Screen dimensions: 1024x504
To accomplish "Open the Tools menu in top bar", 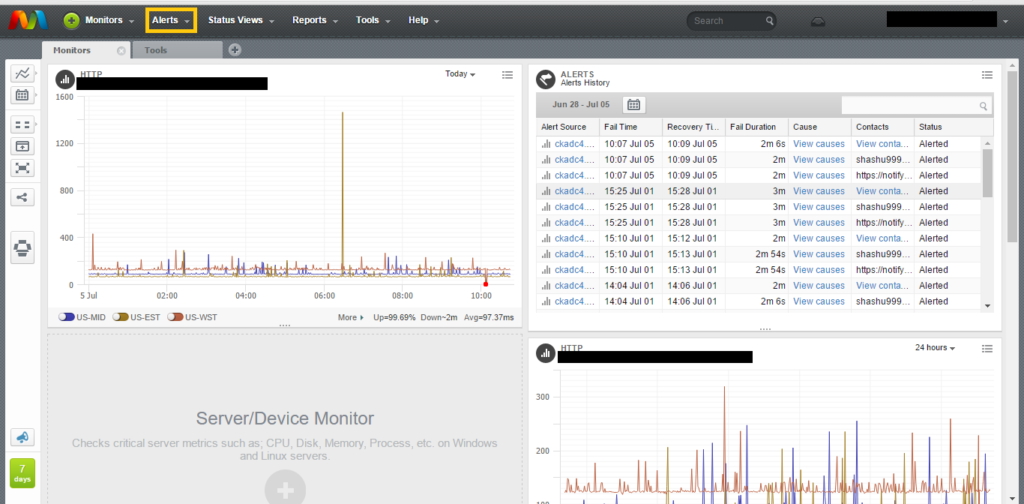I will click(x=373, y=20).
